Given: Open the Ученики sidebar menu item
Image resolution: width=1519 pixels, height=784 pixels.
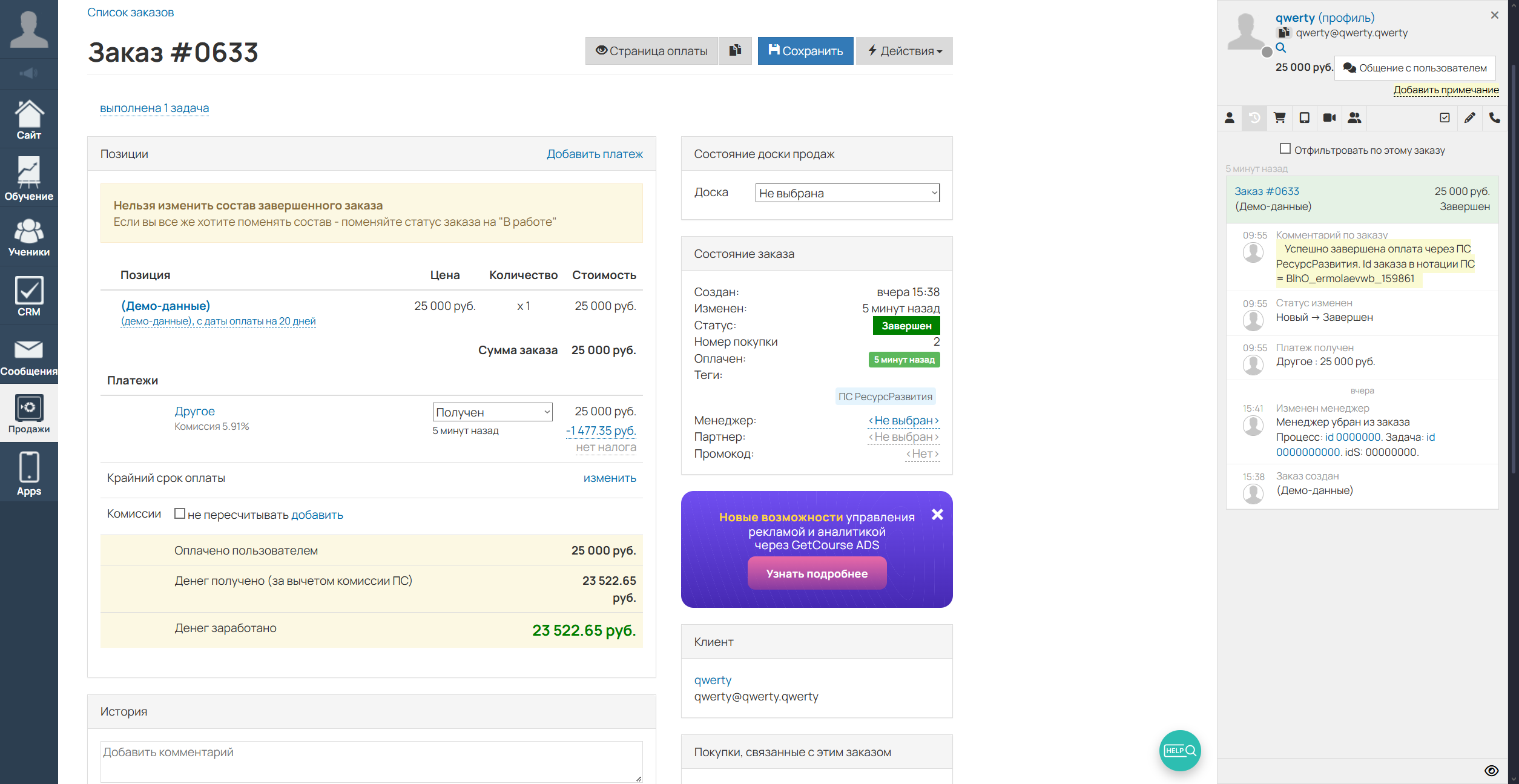Looking at the screenshot, I should [28, 237].
